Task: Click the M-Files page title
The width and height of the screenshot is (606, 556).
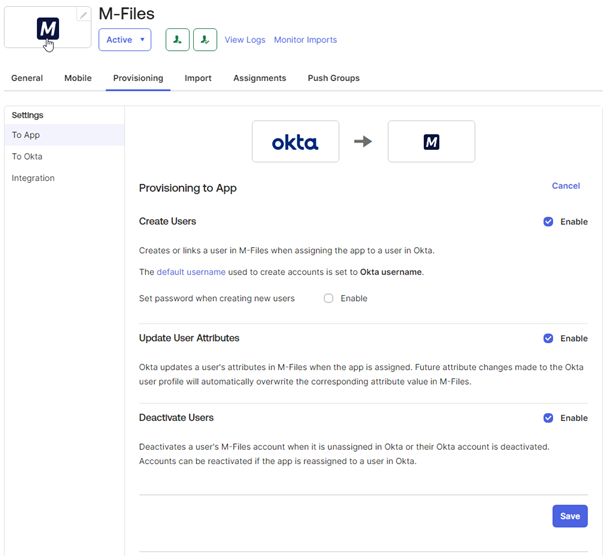Action: click(126, 14)
